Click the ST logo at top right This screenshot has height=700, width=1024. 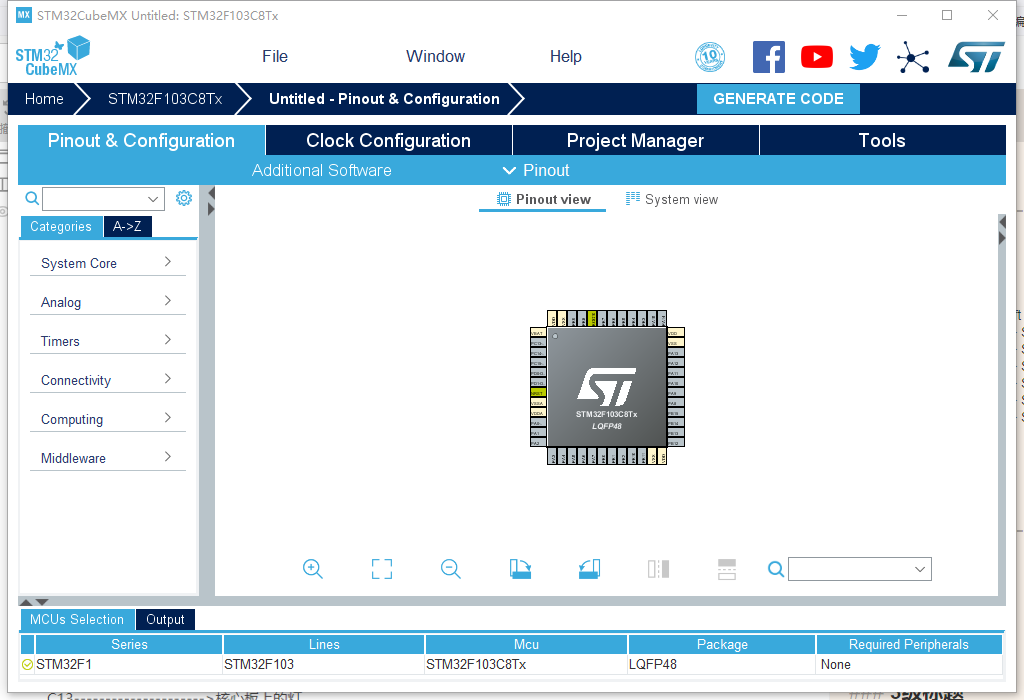976,57
